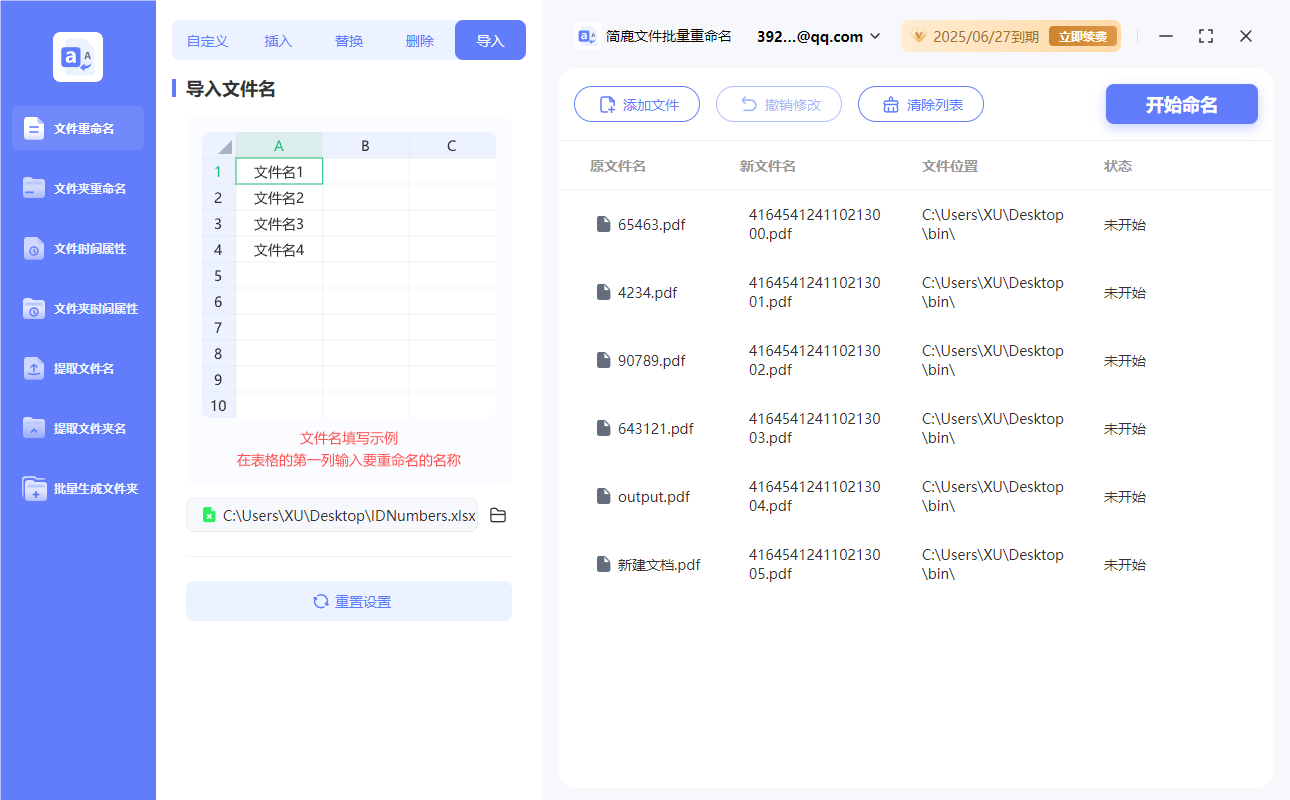1290x800 pixels.
Task: Click the app logo above the sidebar
Action: coord(77,57)
